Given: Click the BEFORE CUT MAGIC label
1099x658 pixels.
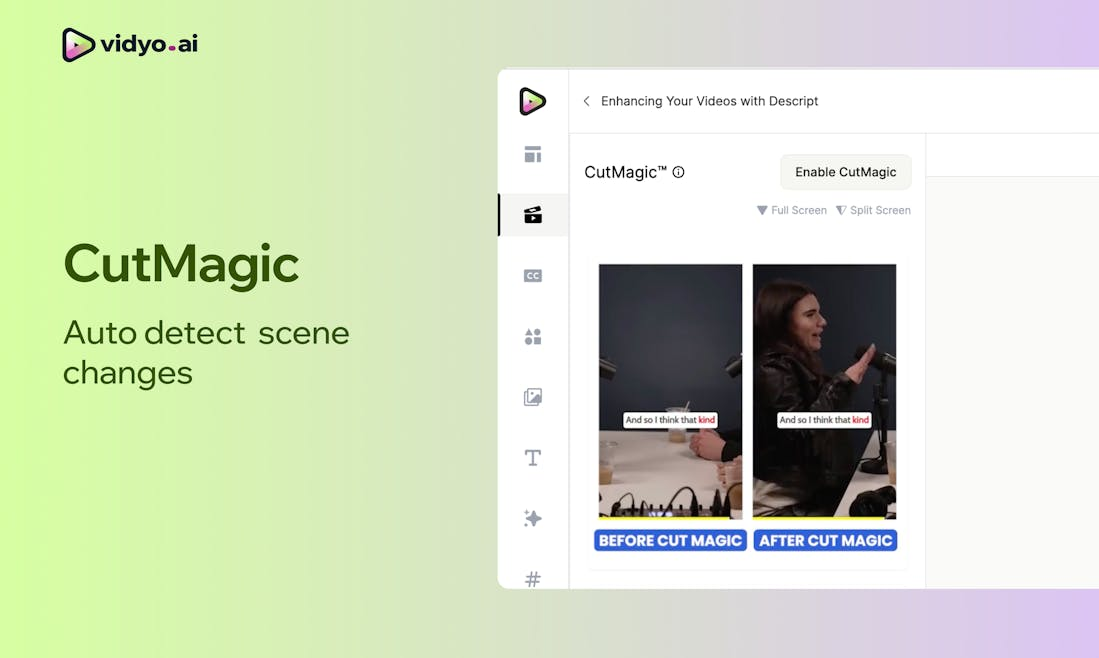Looking at the screenshot, I should coord(670,540).
